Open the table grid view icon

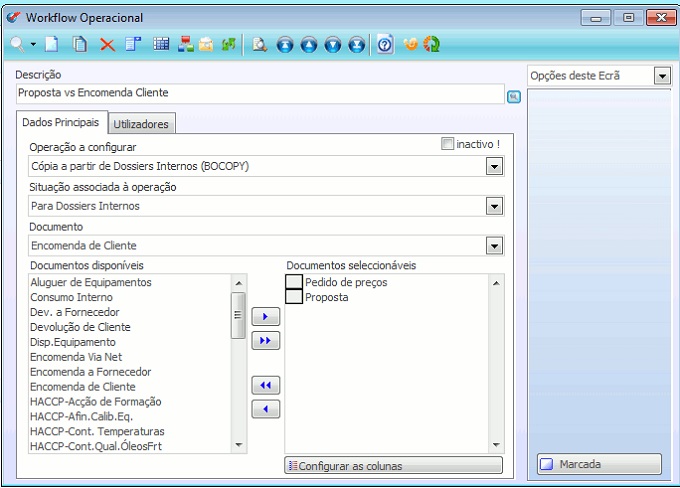pyautogui.click(x=161, y=44)
